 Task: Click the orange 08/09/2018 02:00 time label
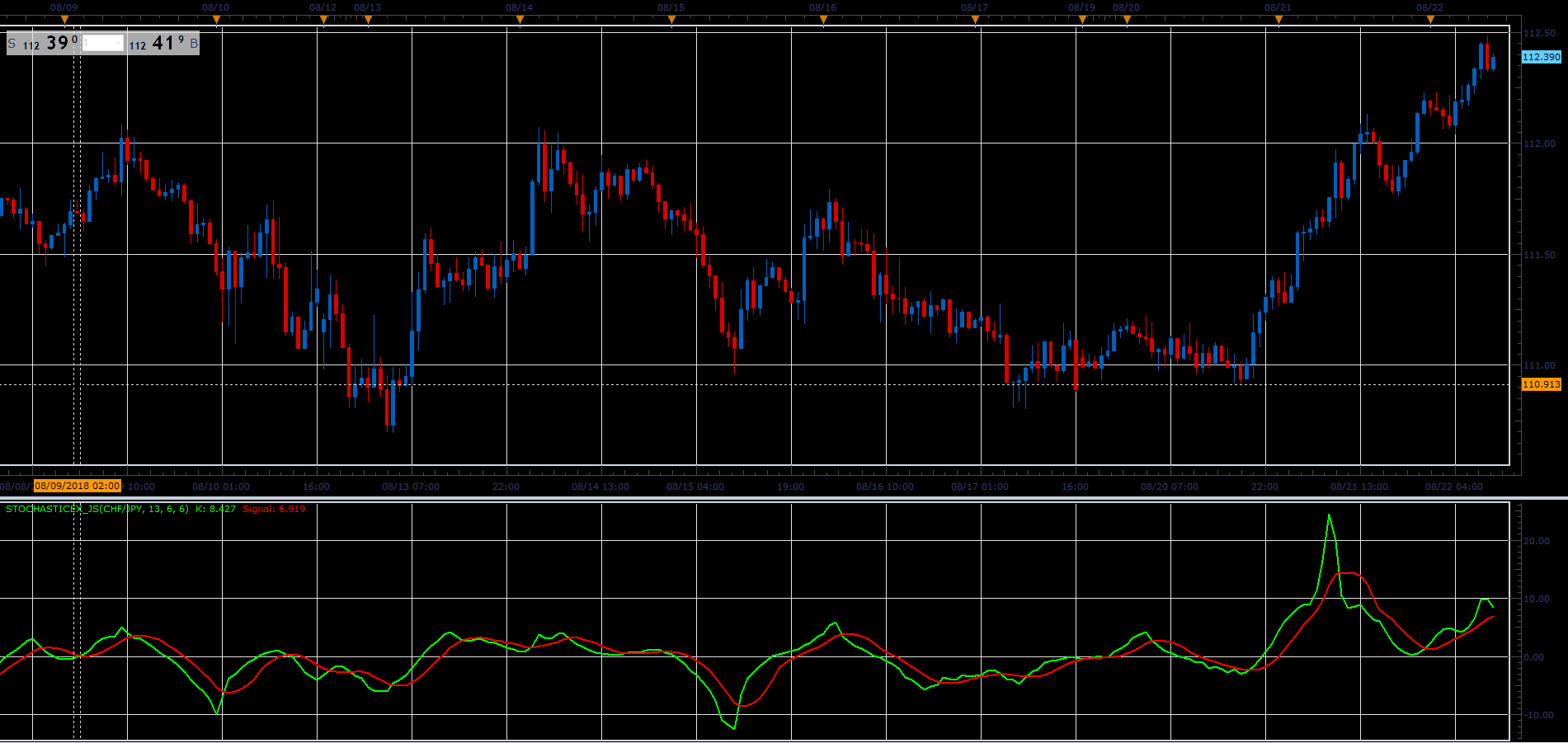tap(78, 486)
